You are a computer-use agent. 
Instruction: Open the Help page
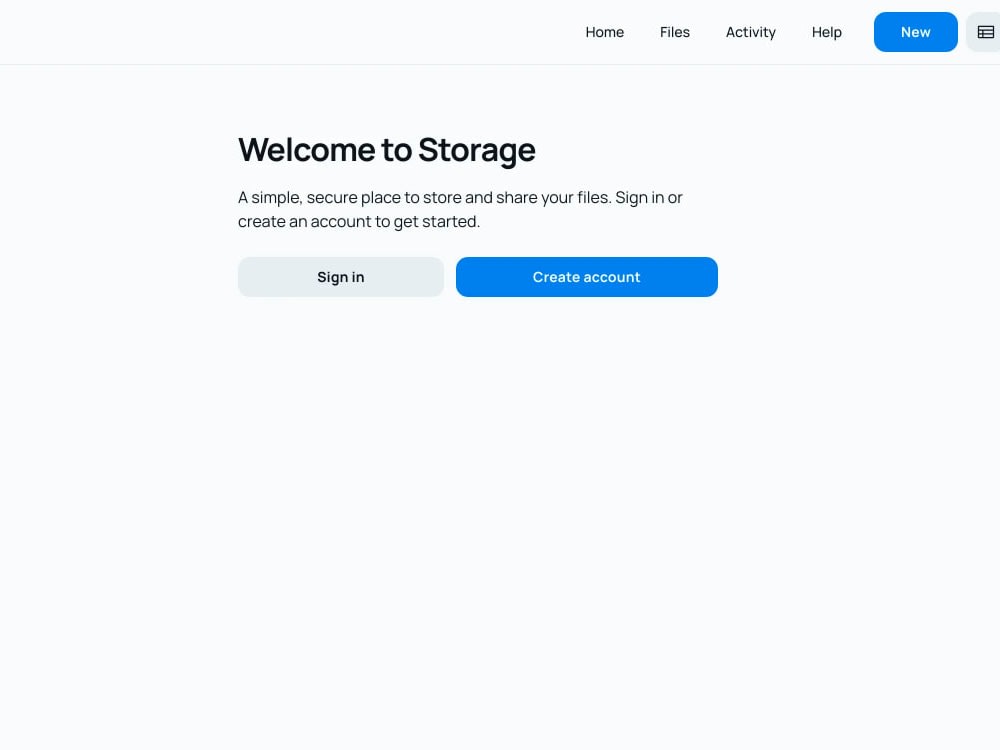[827, 32]
